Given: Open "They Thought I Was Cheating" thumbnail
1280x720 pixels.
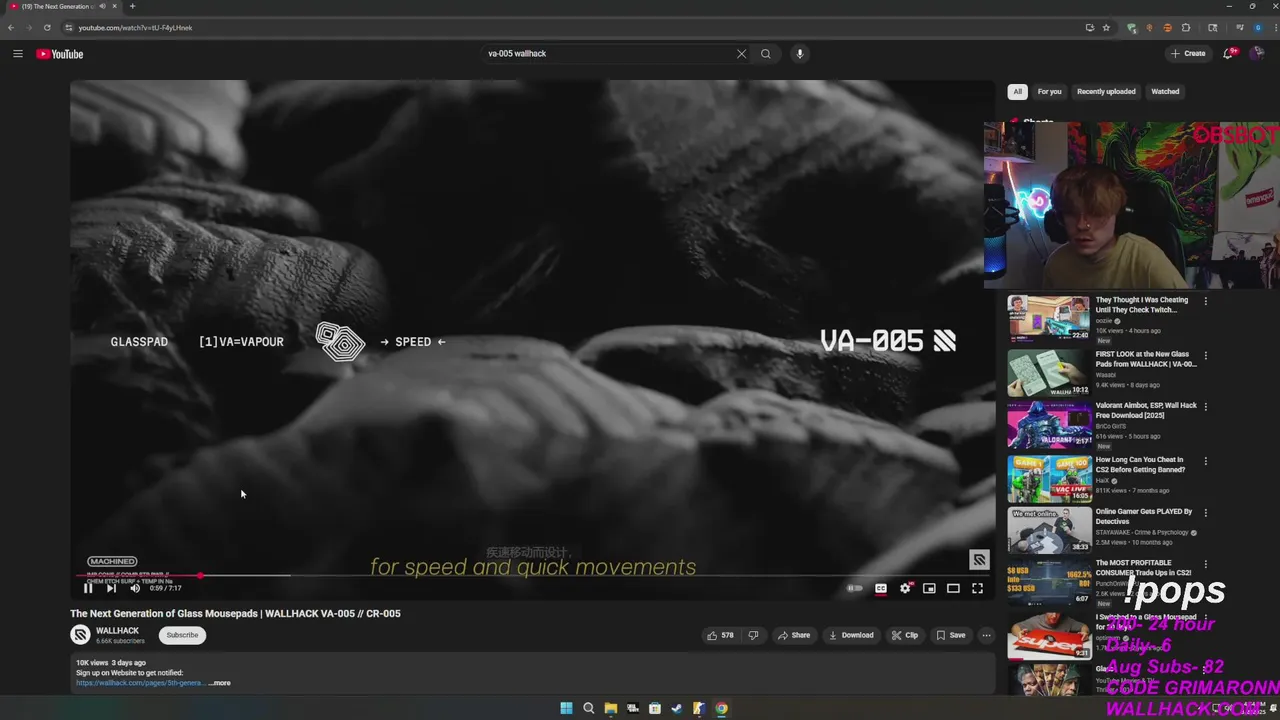Looking at the screenshot, I should [1048, 318].
